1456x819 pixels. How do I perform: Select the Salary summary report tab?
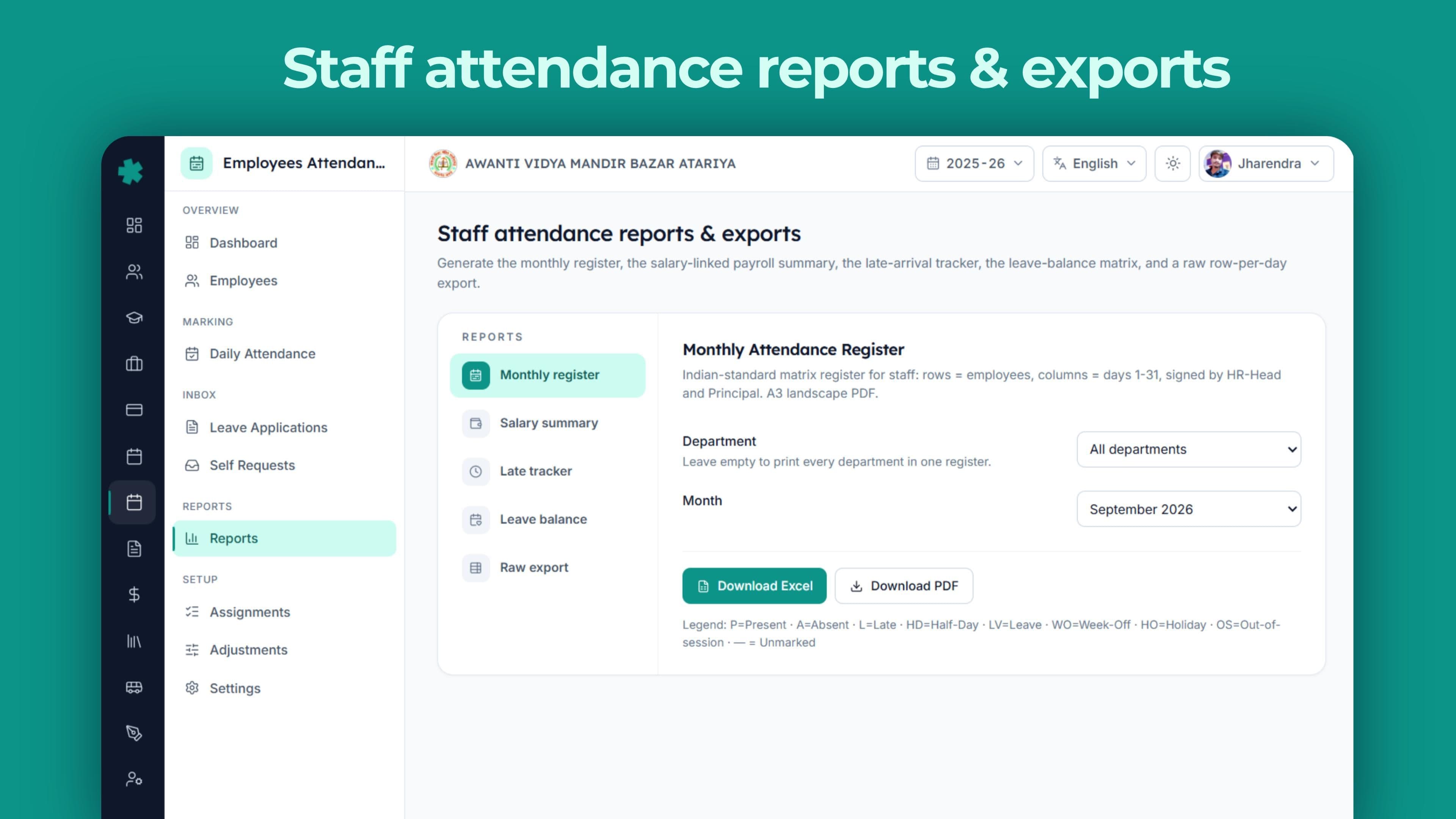tap(548, 424)
